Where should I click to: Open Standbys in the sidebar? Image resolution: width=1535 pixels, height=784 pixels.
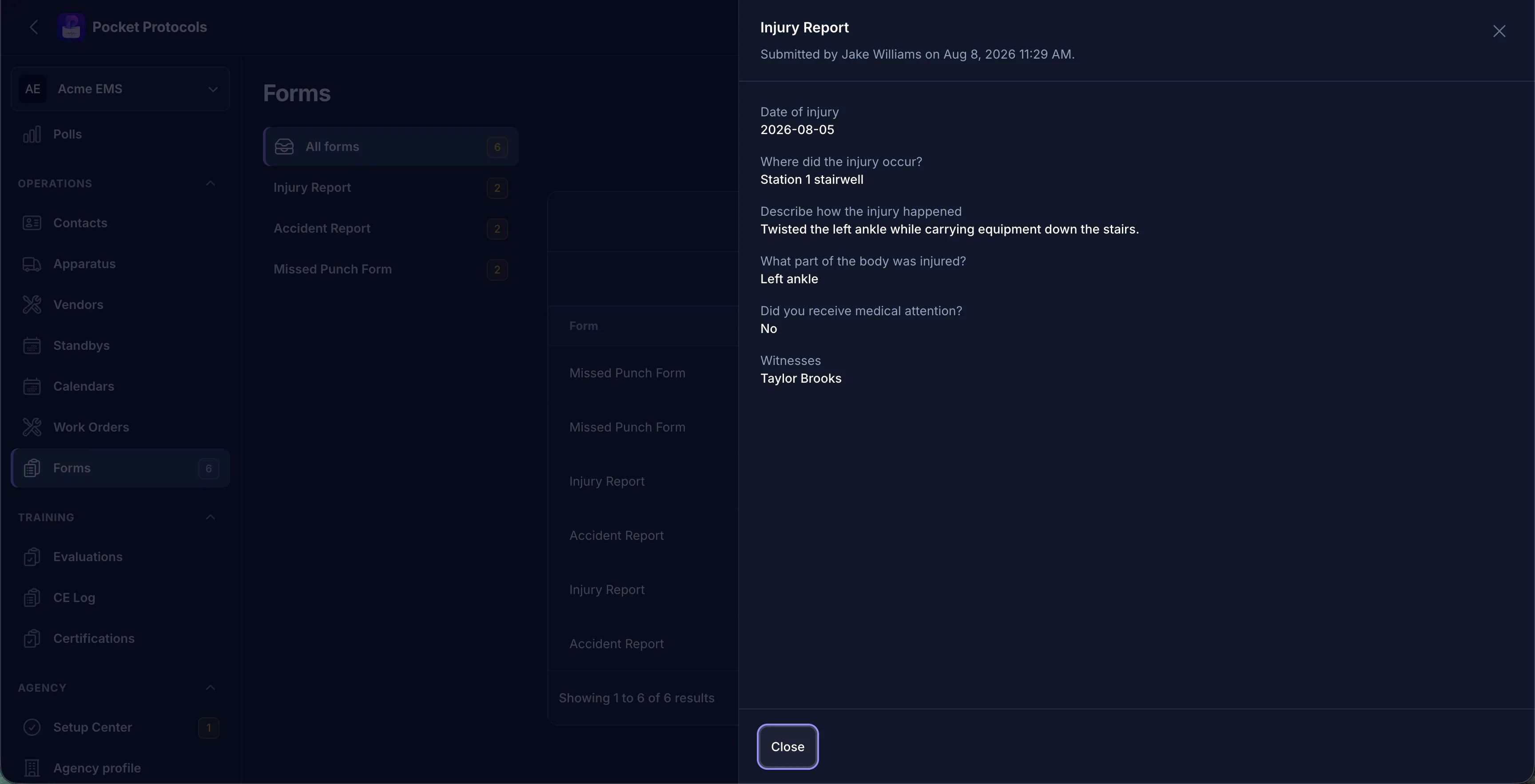pos(120,345)
